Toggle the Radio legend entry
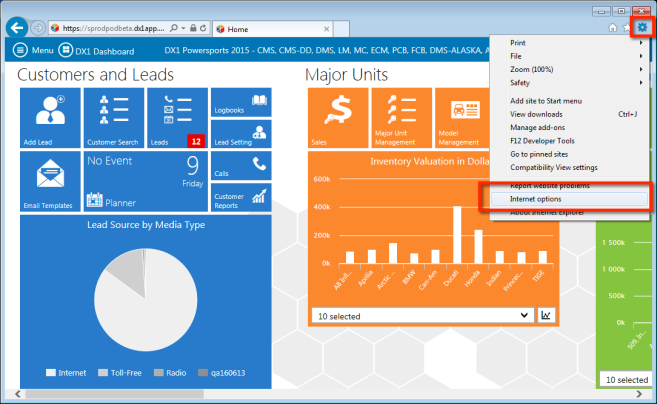Screen dimensions: 657x404 click(x=170, y=373)
